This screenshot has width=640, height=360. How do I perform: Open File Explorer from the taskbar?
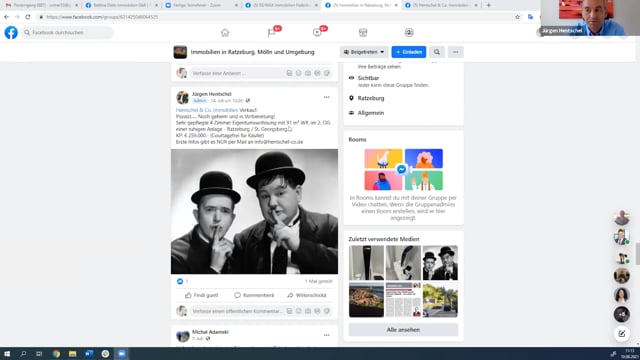coord(72,354)
